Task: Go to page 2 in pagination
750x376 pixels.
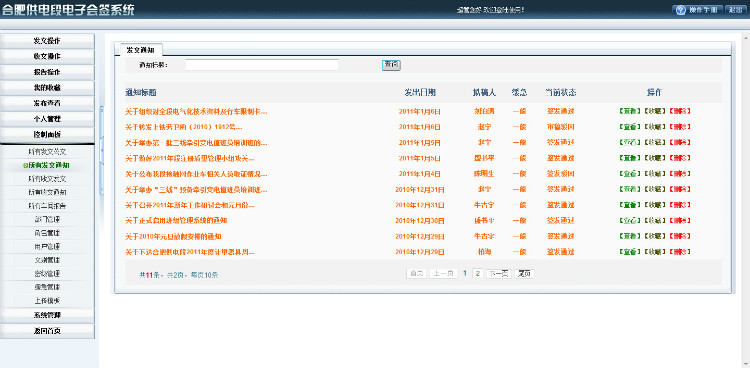Action: (x=477, y=274)
